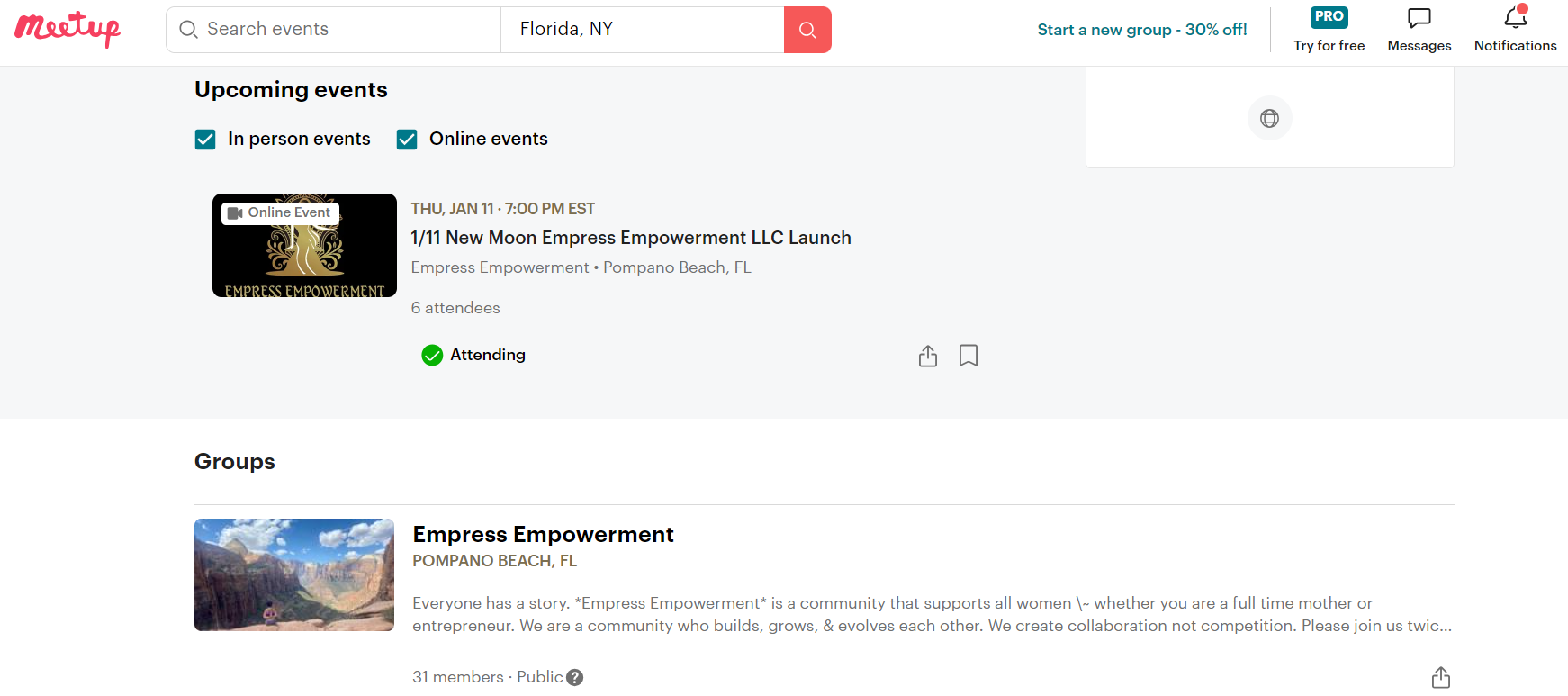Toggle the Online events checkbox
Image resolution: width=1568 pixels, height=696 pixels.
click(407, 140)
